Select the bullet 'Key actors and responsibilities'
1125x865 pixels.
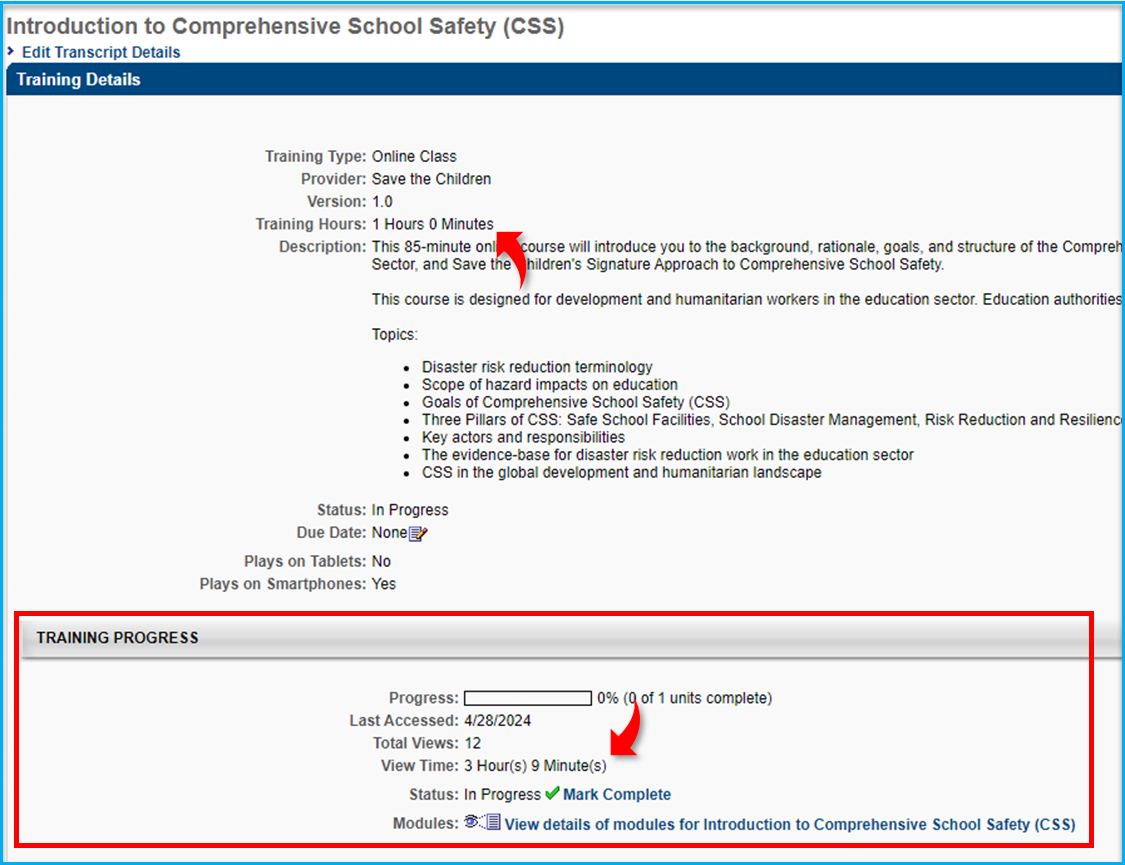tap(523, 438)
